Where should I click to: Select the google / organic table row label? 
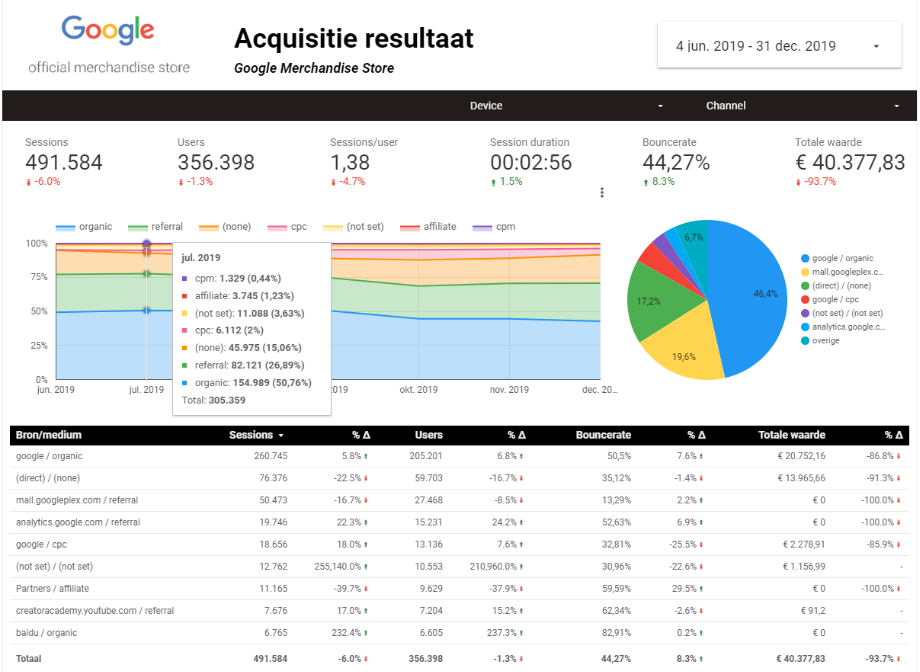pos(49,456)
